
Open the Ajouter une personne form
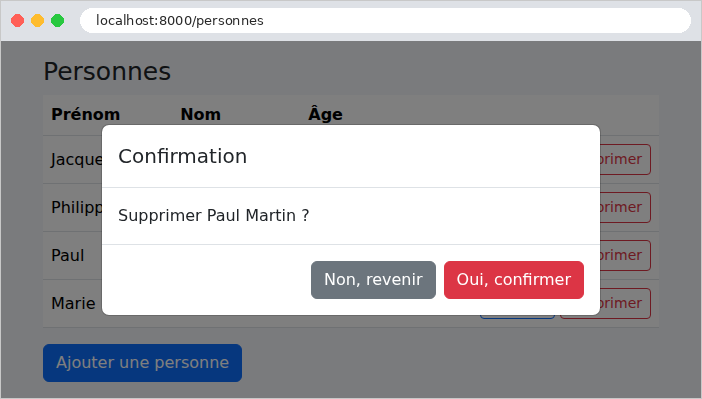pyautogui.click(x=142, y=363)
